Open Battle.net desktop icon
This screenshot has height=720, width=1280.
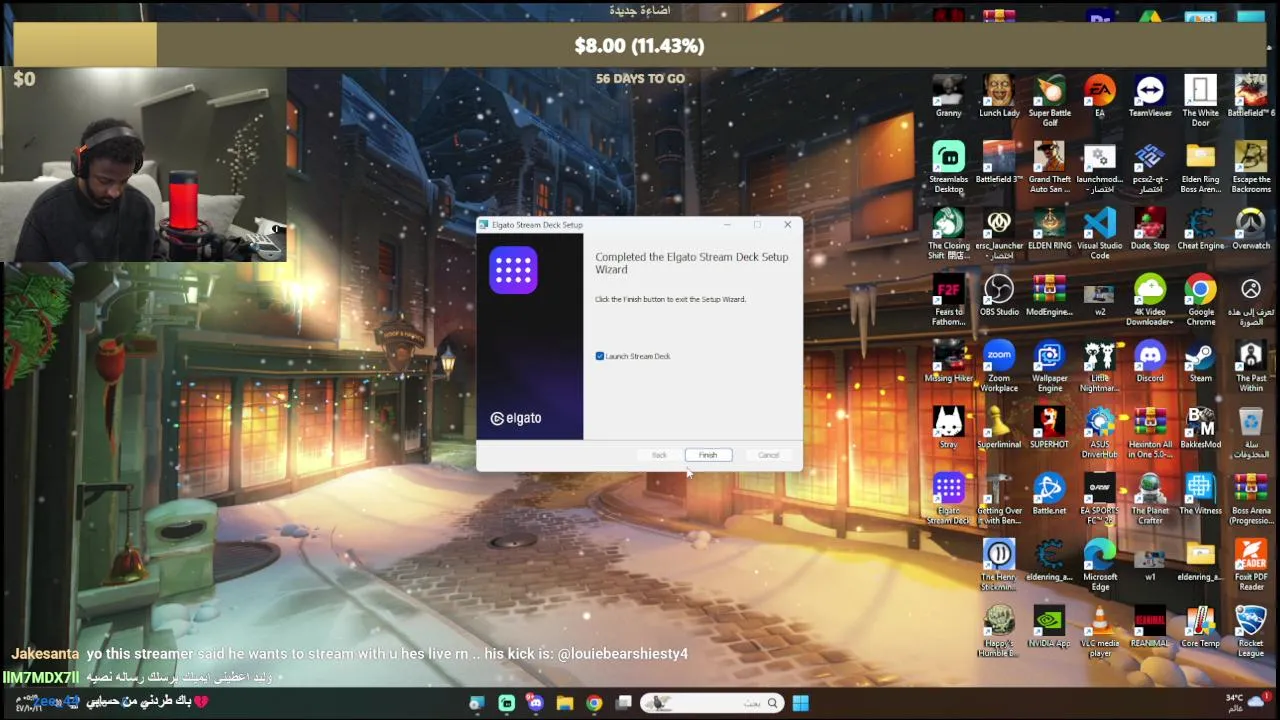[1049, 494]
